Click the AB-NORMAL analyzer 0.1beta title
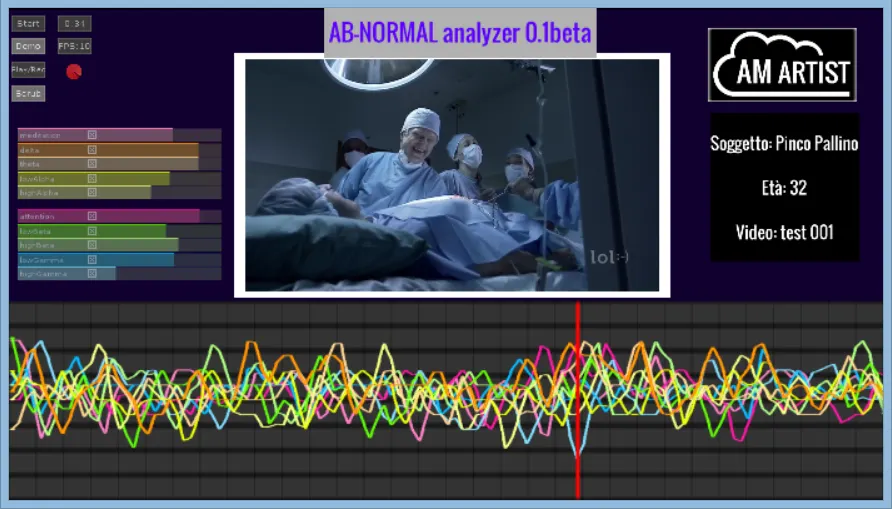892x509 pixels. coord(460,32)
